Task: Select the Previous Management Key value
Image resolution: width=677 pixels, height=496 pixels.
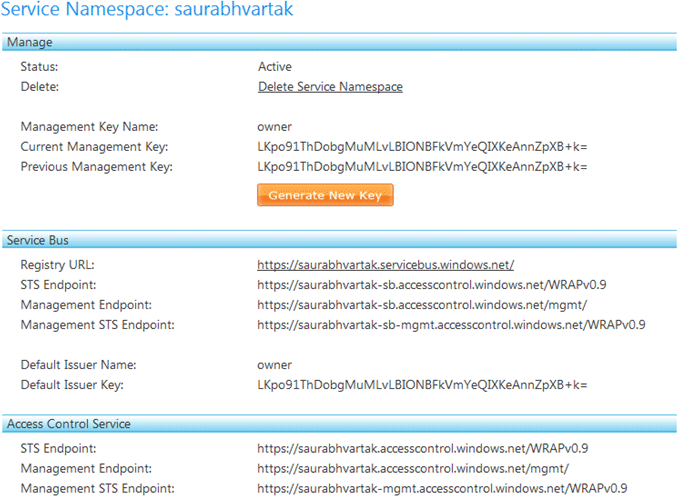Action: (x=422, y=167)
